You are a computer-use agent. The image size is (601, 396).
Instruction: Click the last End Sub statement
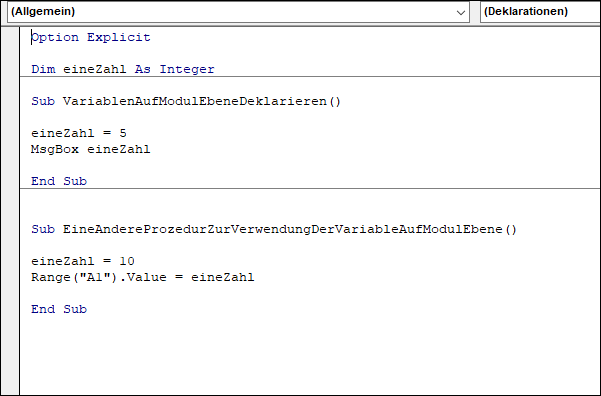(59, 309)
